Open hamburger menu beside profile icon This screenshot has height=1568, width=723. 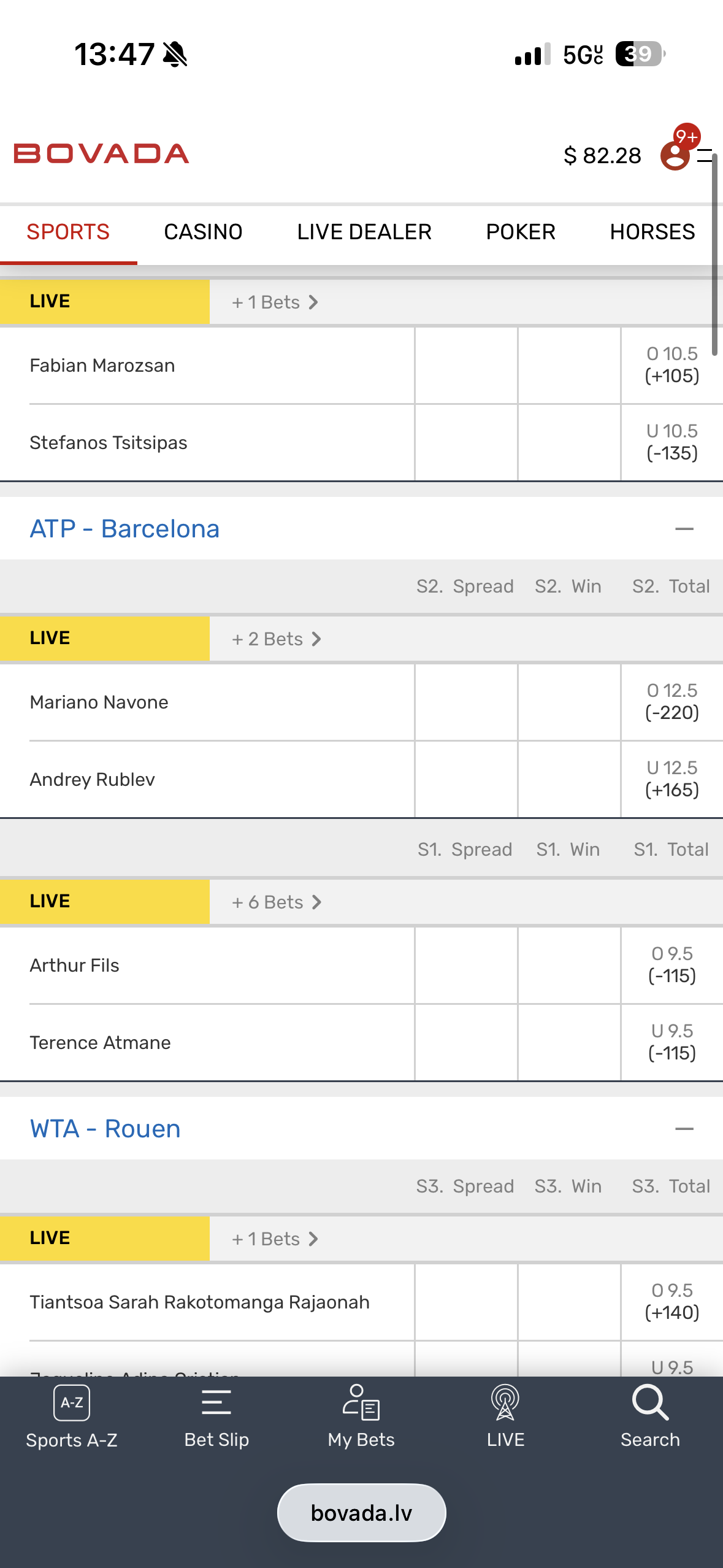[x=705, y=155]
